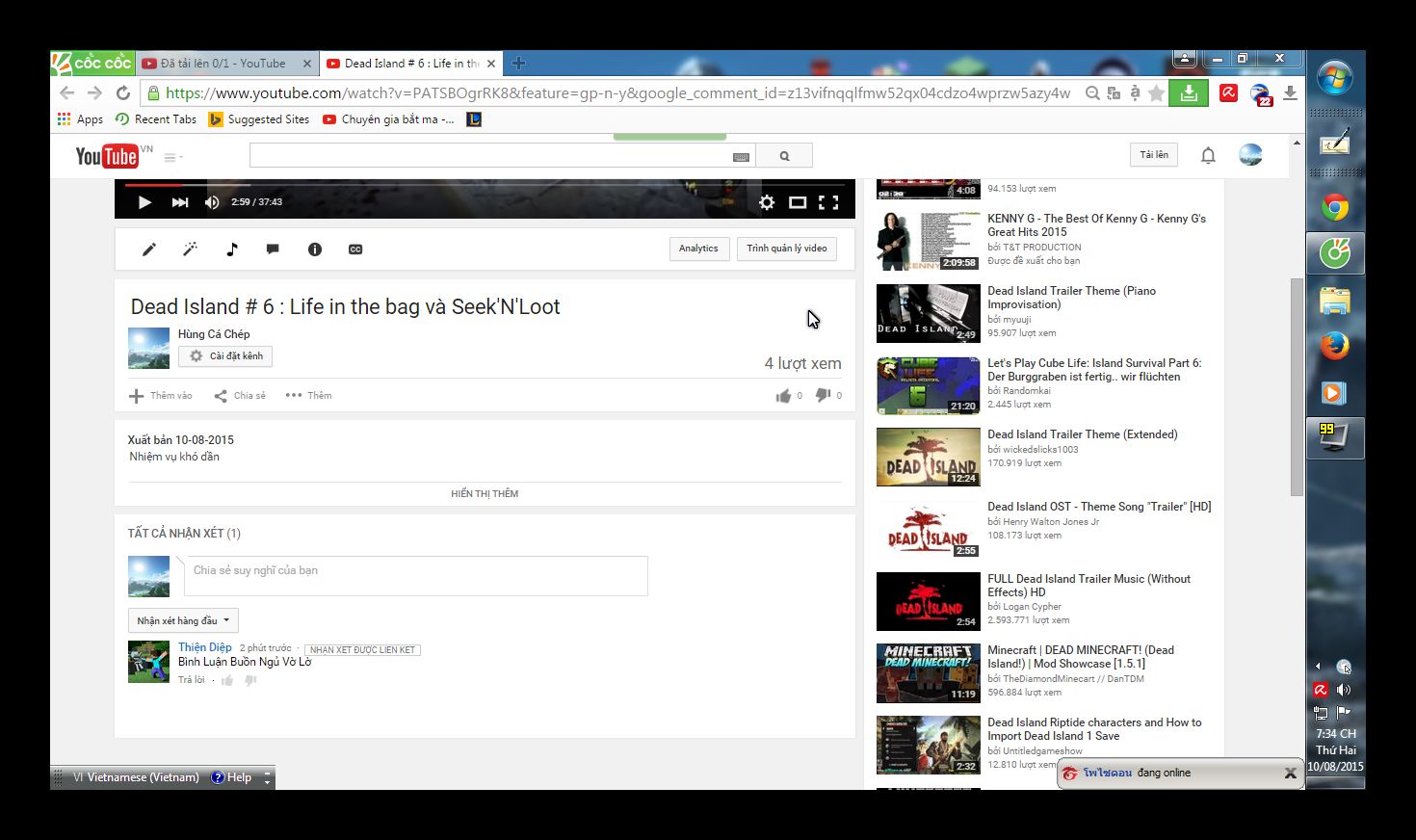Enter fullscreen video mode

click(x=828, y=202)
